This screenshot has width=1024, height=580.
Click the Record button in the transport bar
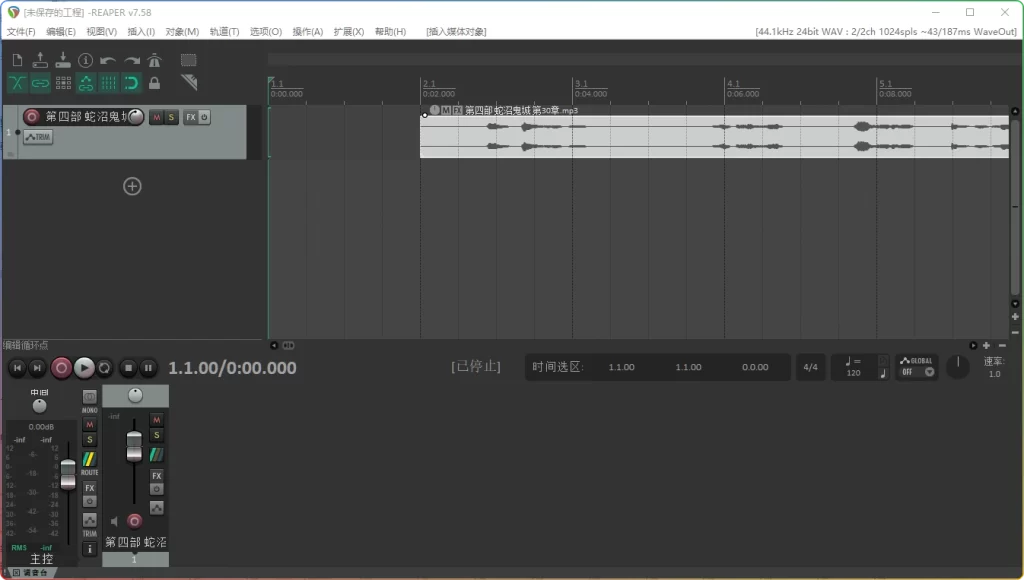[x=61, y=368]
